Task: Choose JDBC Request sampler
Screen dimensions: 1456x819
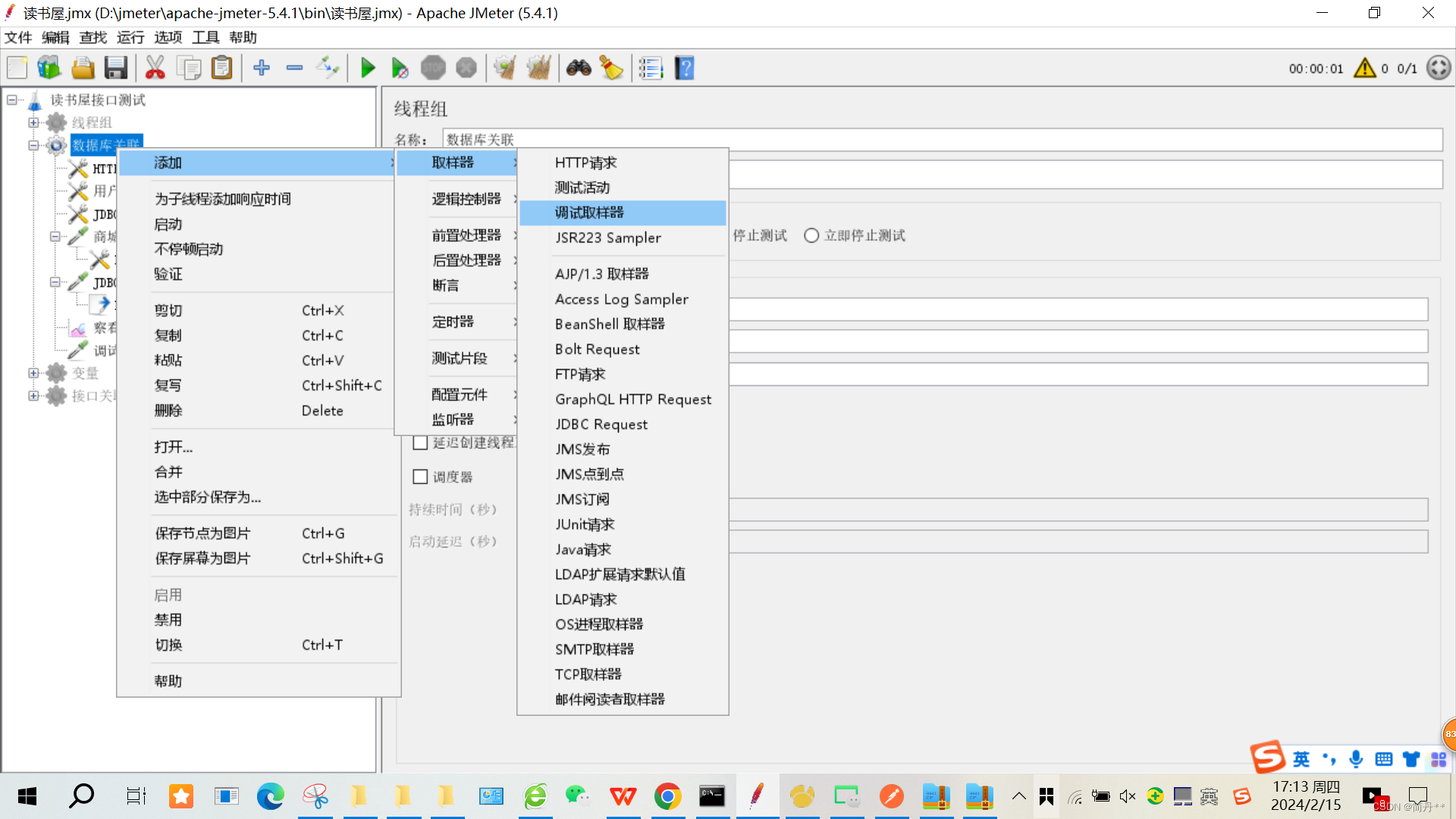Action: 623,425
